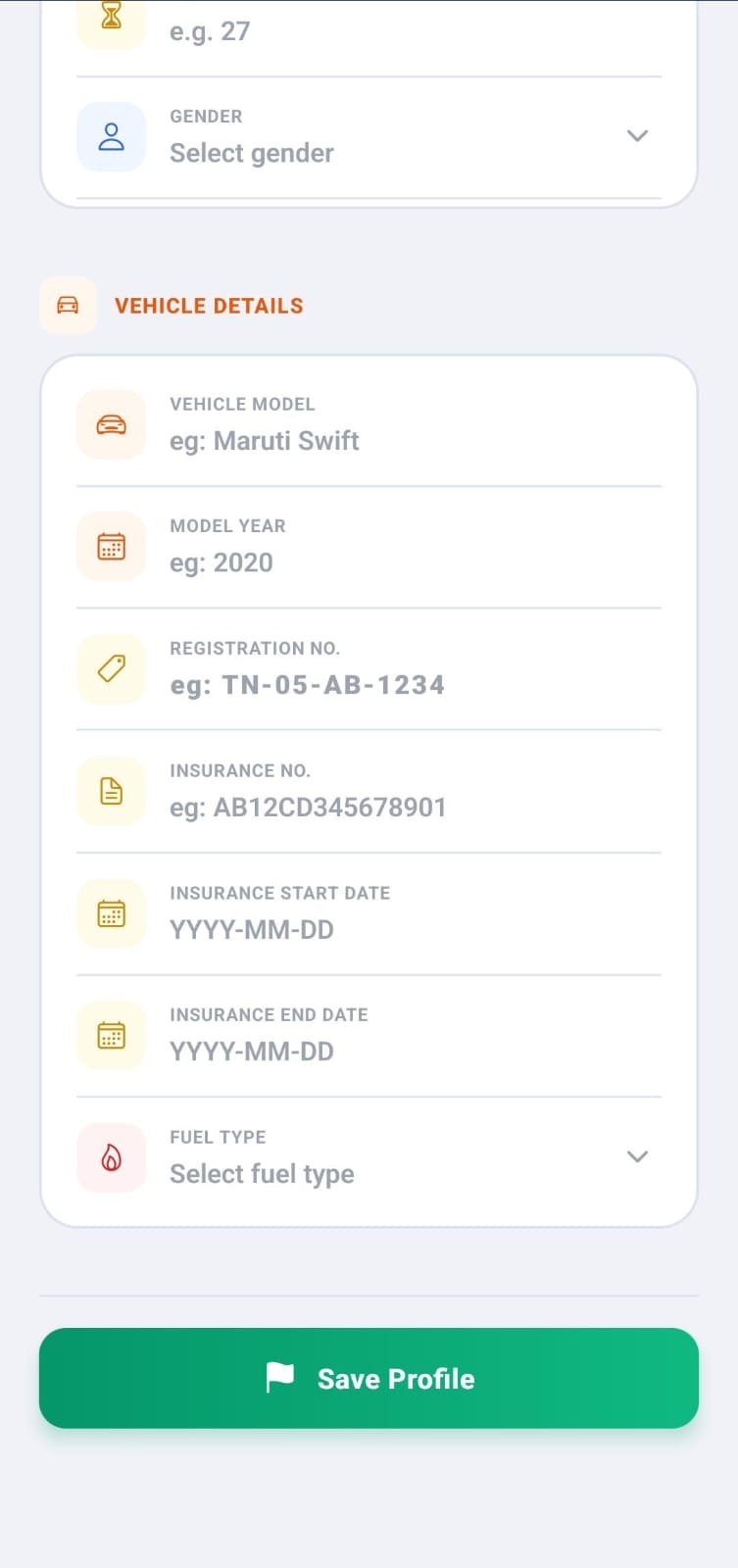Focus the Model Year input field
The width and height of the screenshot is (738, 1568).
tap(369, 548)
